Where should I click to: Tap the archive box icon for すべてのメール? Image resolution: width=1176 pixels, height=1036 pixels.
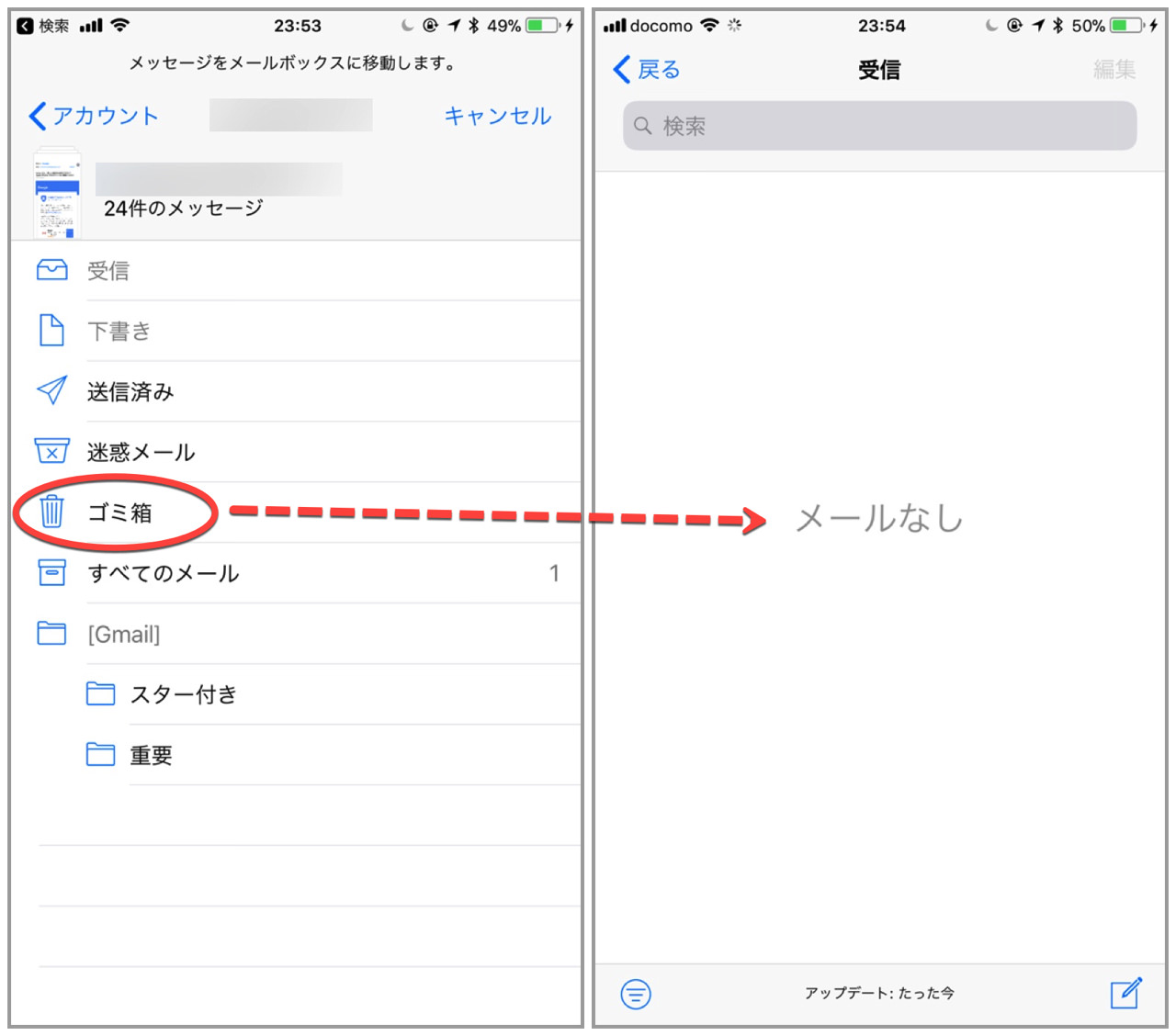pyautogui.click(x=51, y=572)
